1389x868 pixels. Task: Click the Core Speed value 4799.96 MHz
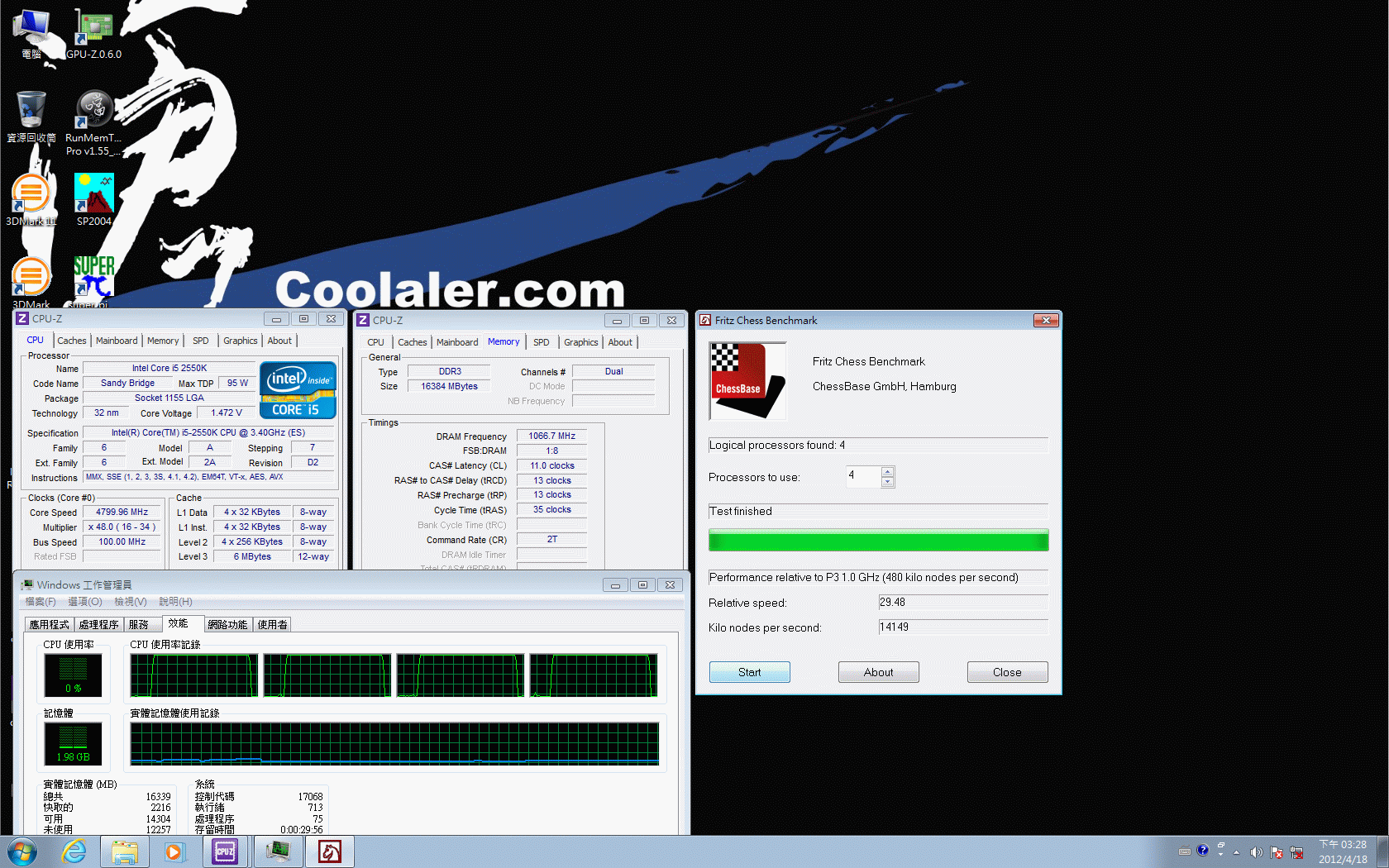point(122,513)
